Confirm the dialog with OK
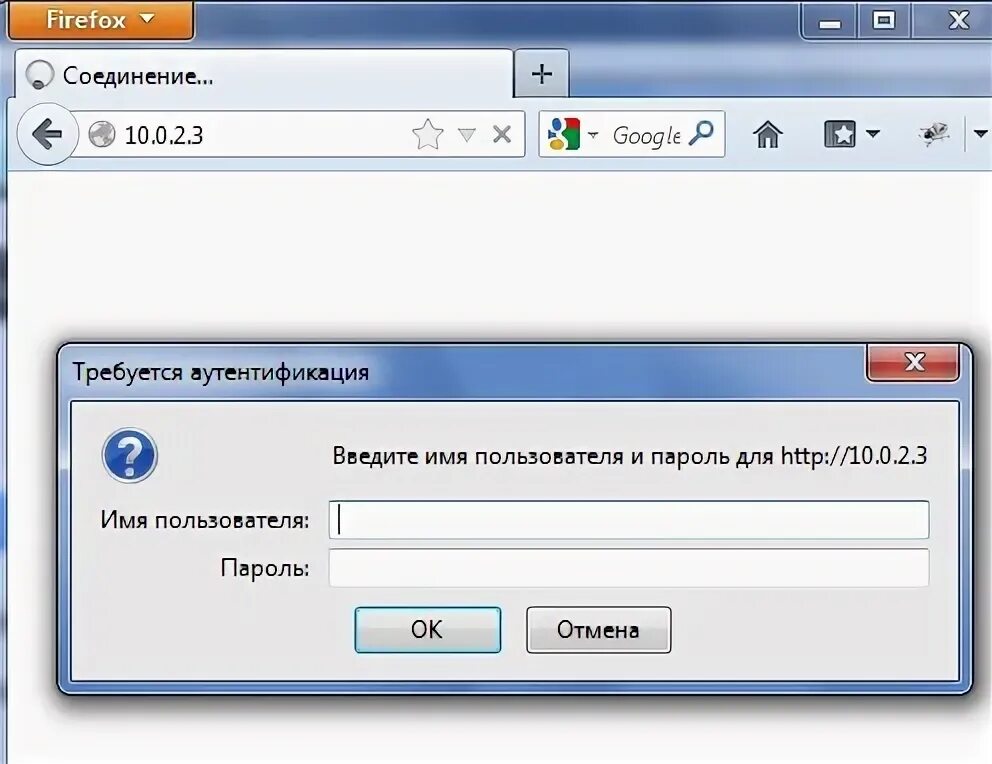Screen dimensions: 992x764 [428, 630]
